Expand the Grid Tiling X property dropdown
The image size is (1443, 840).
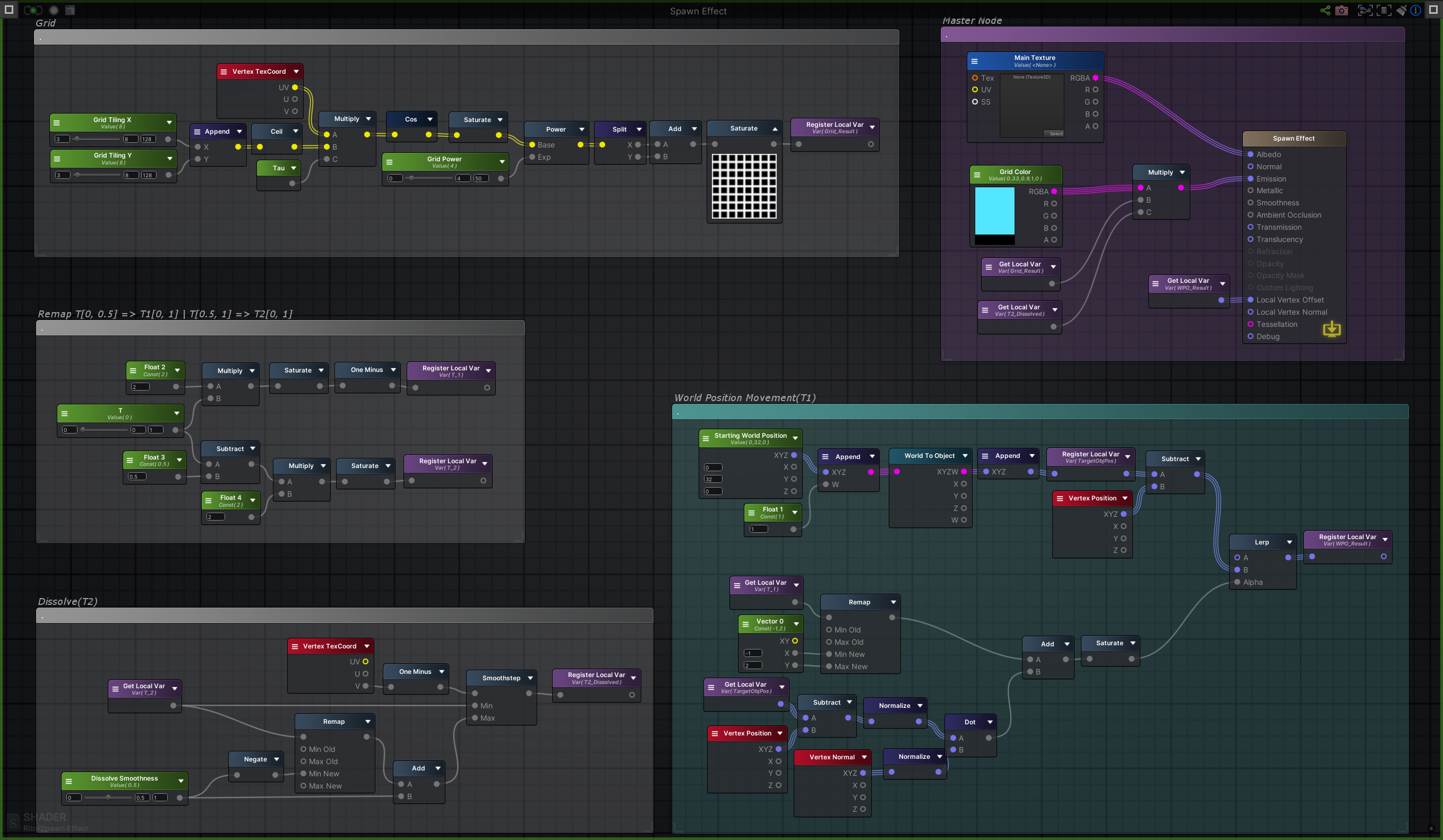[169, 122]
